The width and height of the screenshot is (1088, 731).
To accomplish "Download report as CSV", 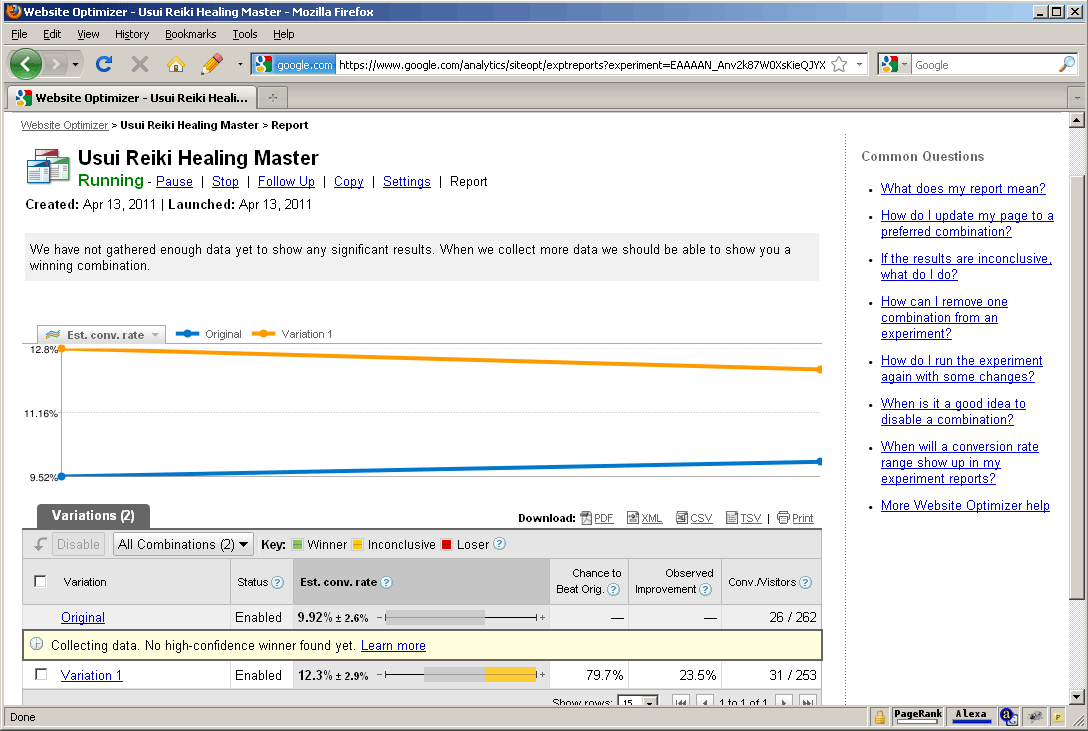I will pyautogui.click(x=694, y=518).
